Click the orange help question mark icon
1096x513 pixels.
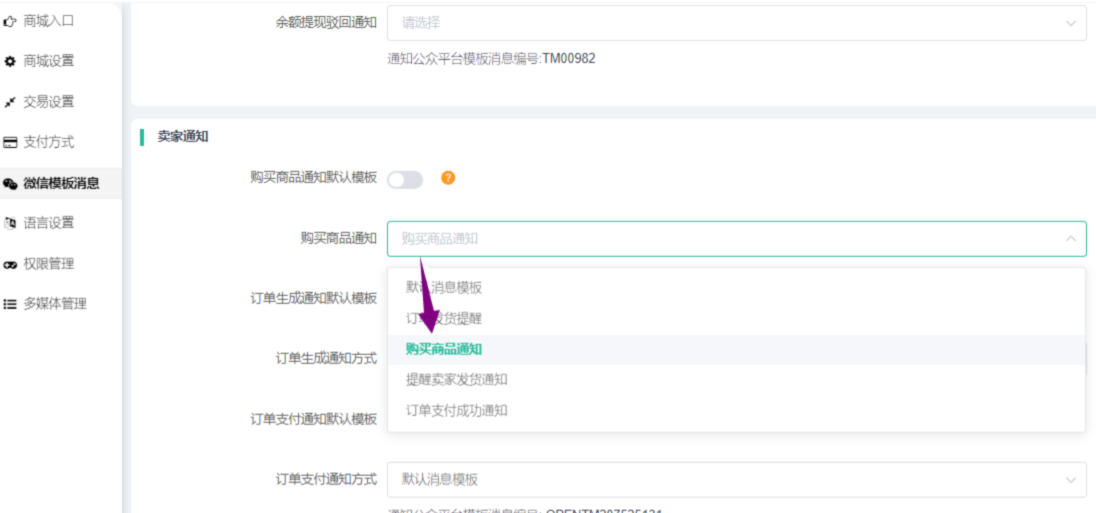pyautogui.click(x=448, y=178)
